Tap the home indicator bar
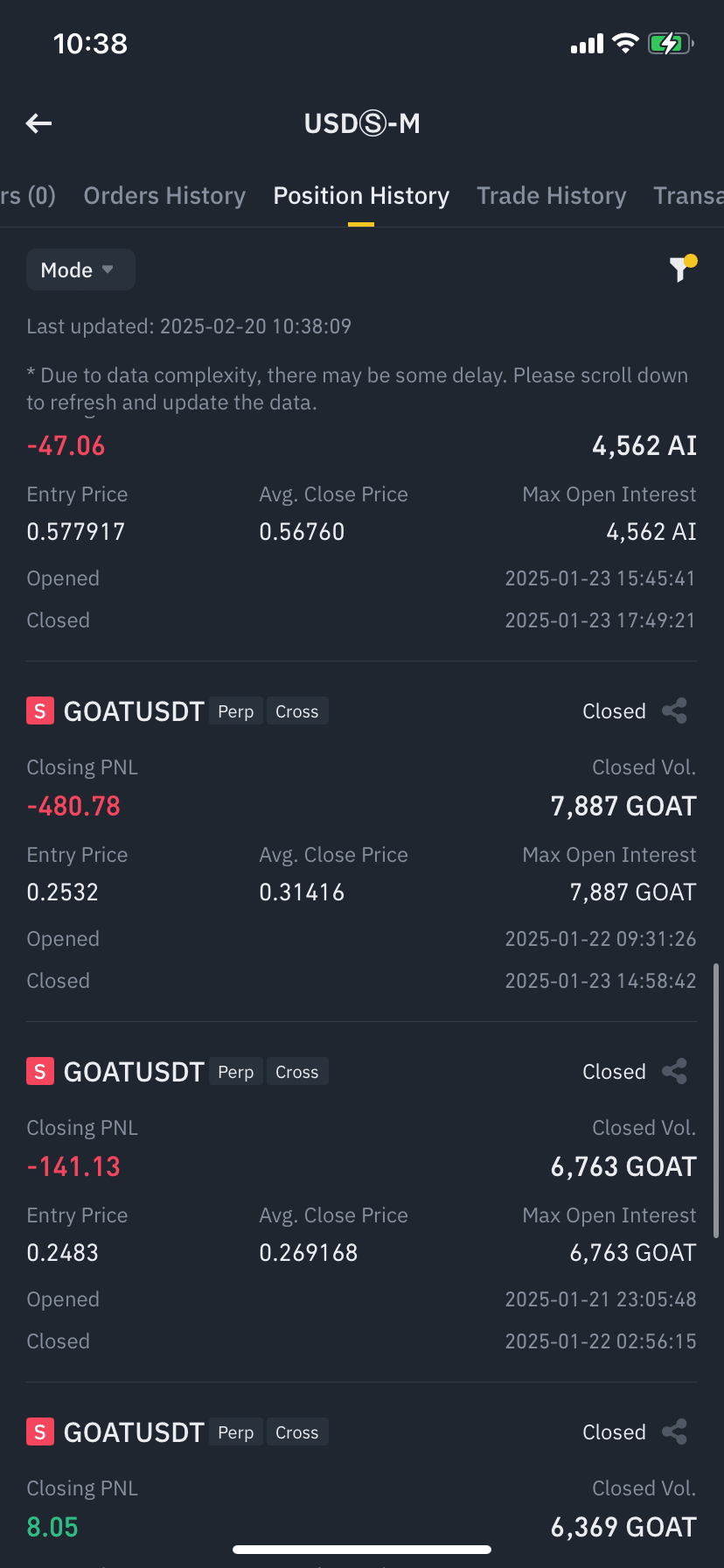 (x=362, y=1550)
